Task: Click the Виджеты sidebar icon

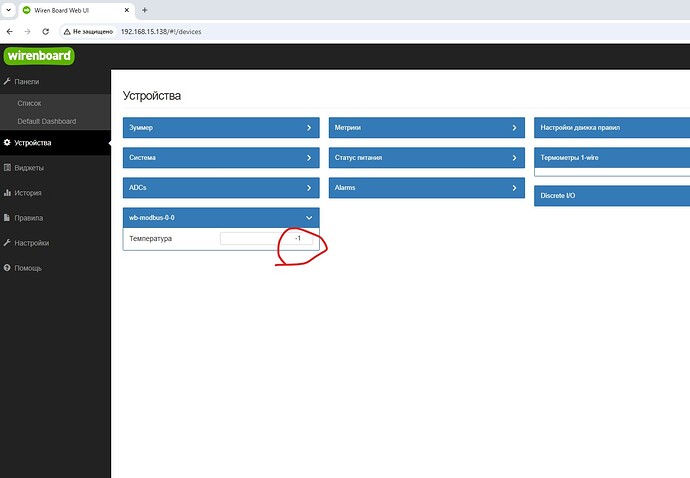Action: coord(7,168)
